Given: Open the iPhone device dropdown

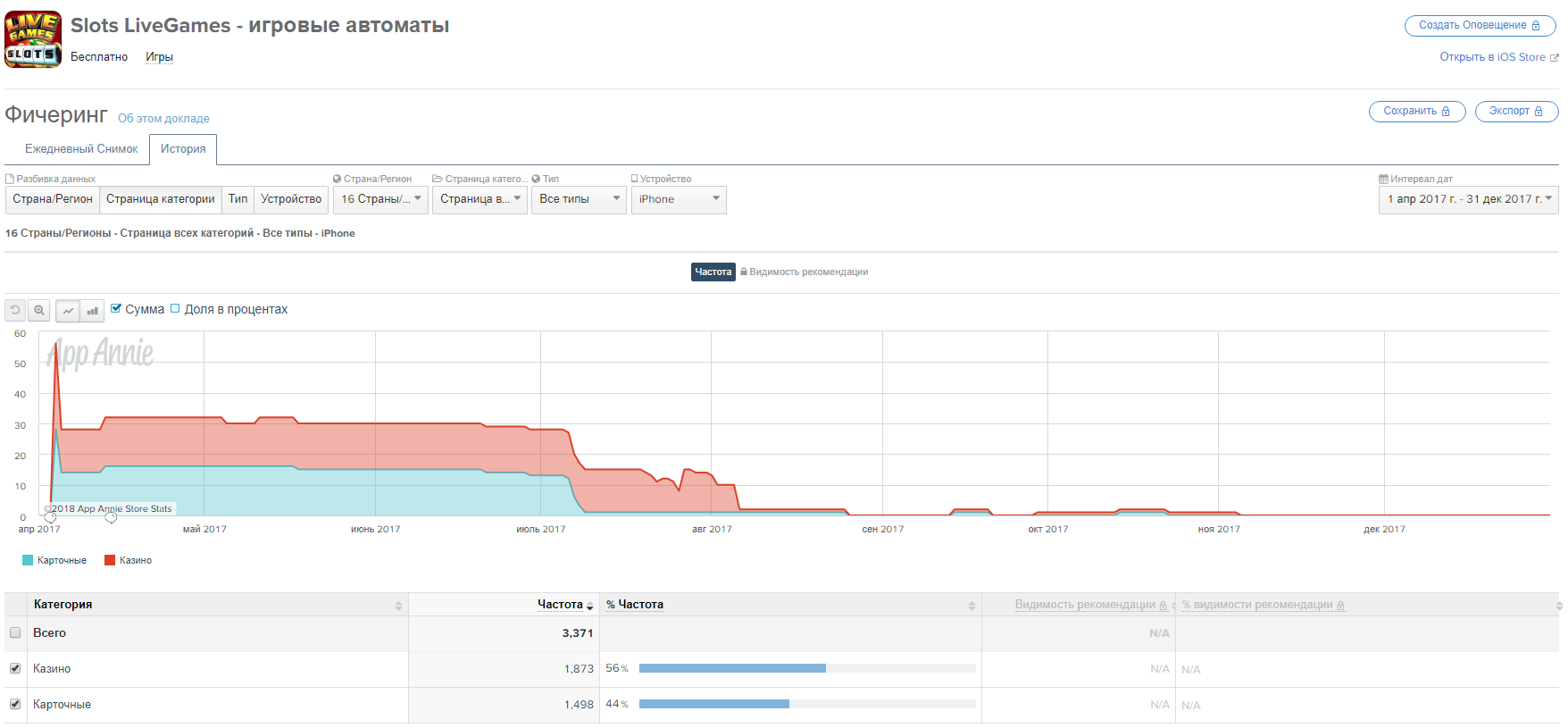Looking at the screenshot, I should click(x=679, y=199).
